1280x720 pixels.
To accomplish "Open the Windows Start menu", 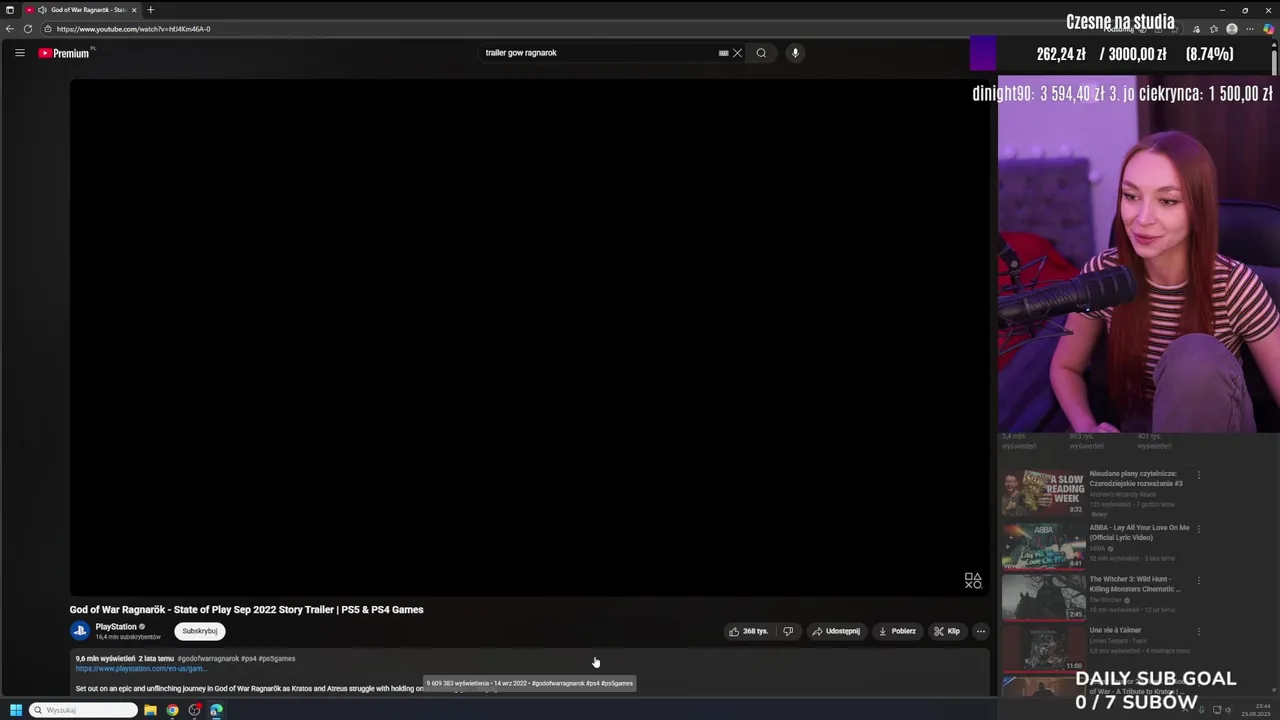I will coord(15,710).
